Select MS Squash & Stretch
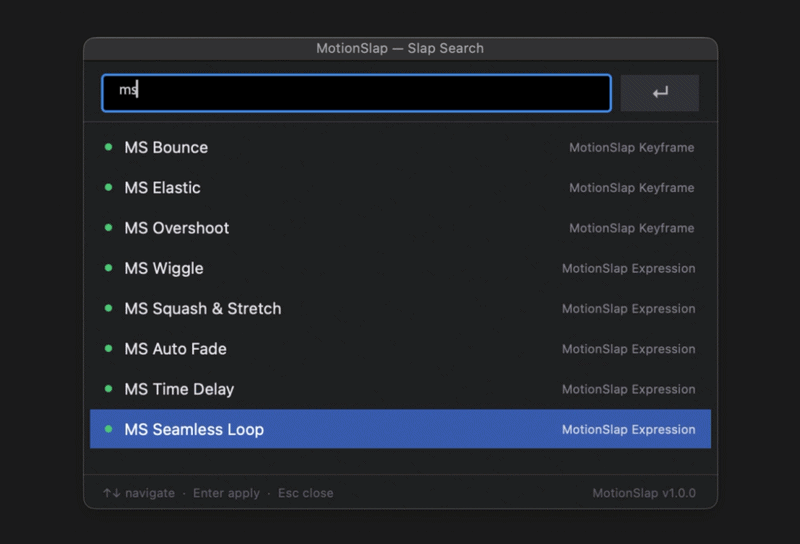This screenshot has height=544, width=800. 401,309
